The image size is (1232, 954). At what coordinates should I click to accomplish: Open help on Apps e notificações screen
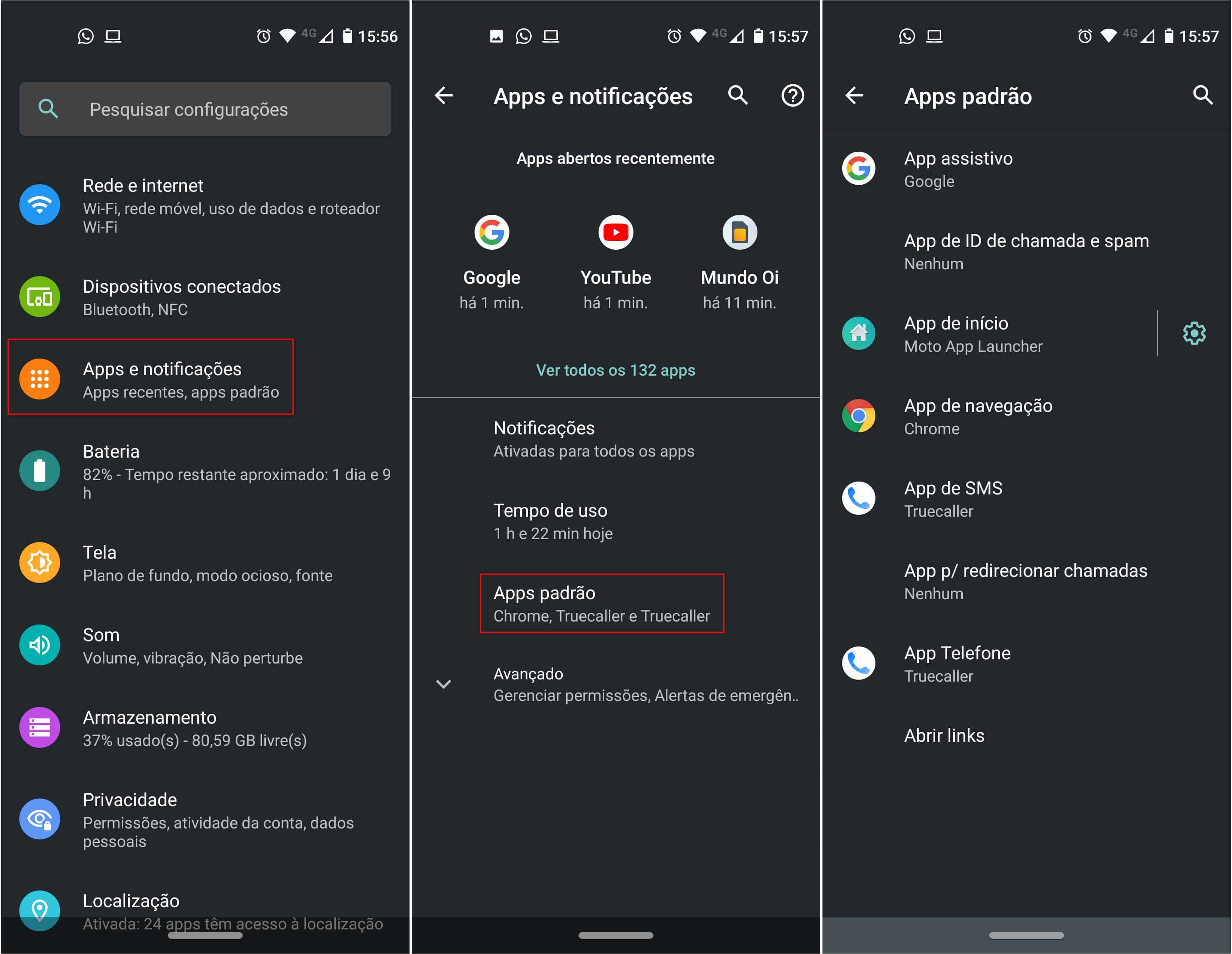click(x=793, y=95)
